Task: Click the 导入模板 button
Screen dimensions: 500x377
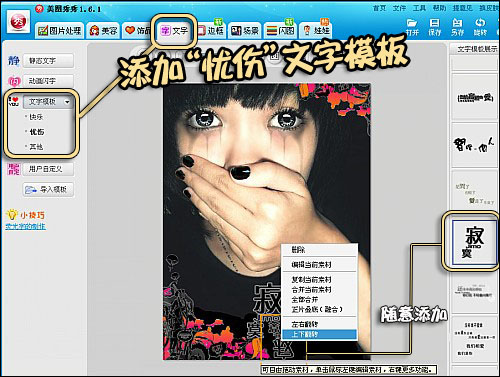Action: (x=48, y=190)
